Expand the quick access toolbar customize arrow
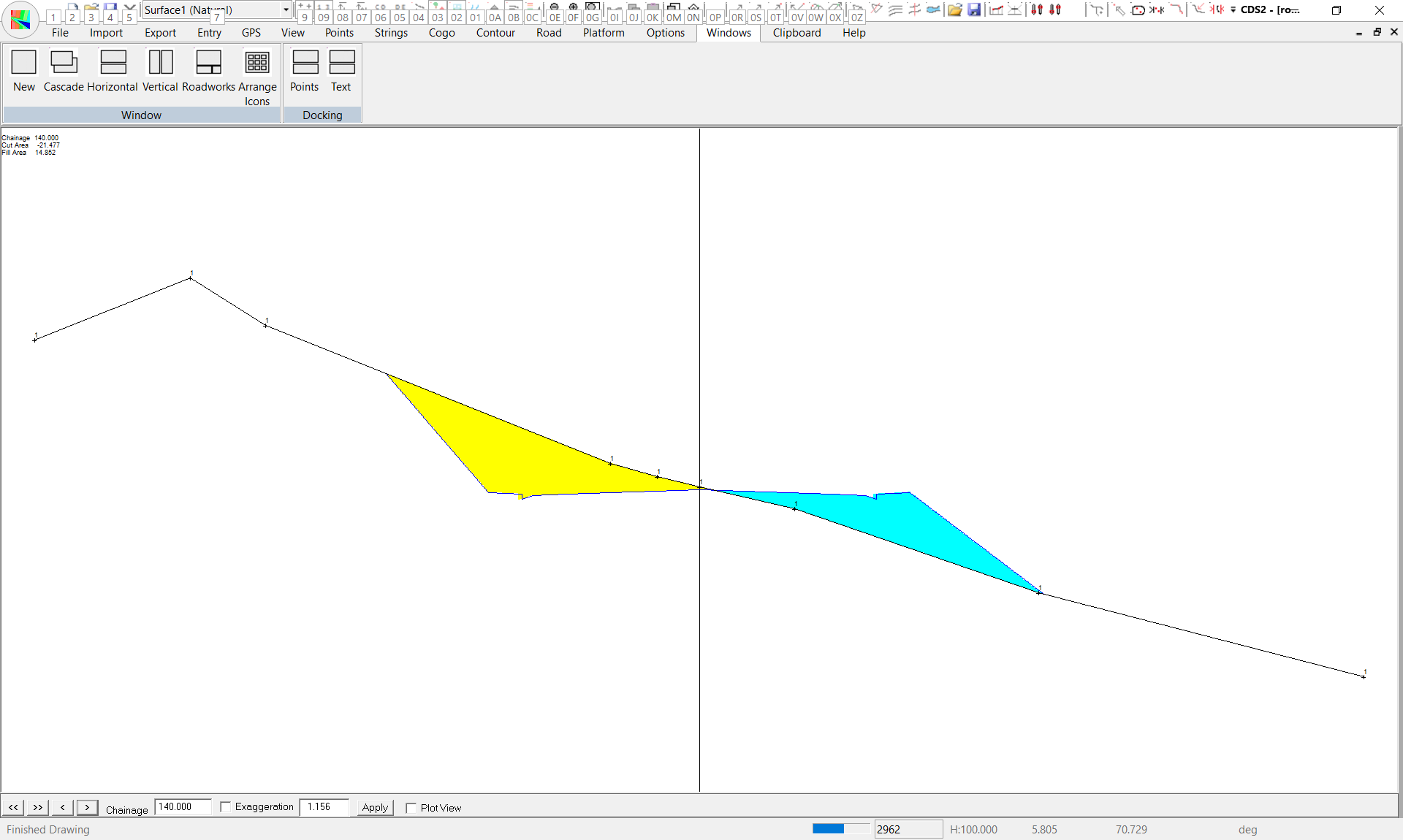This screenshot has height=840, width=1403. 1233,9
